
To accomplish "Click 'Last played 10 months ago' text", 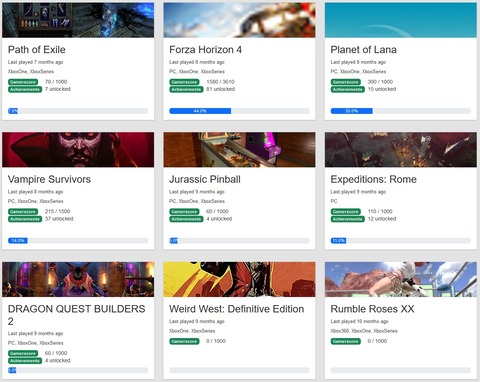I will coord(359,322).
